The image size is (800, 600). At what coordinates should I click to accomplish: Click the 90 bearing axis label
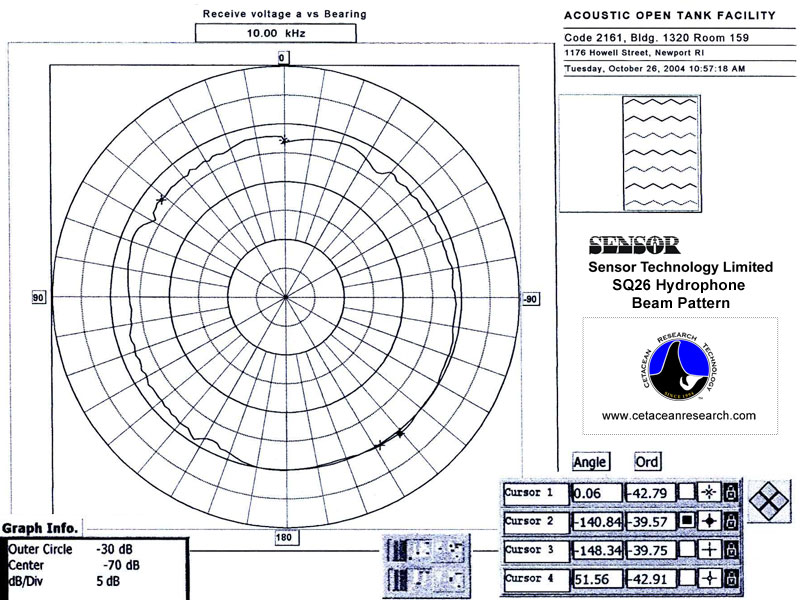coord(39,298)
